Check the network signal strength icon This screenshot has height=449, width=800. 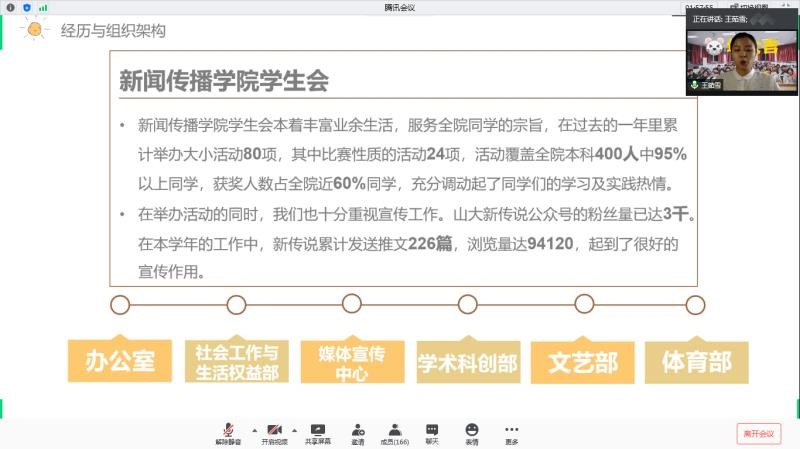pos(42,7)
